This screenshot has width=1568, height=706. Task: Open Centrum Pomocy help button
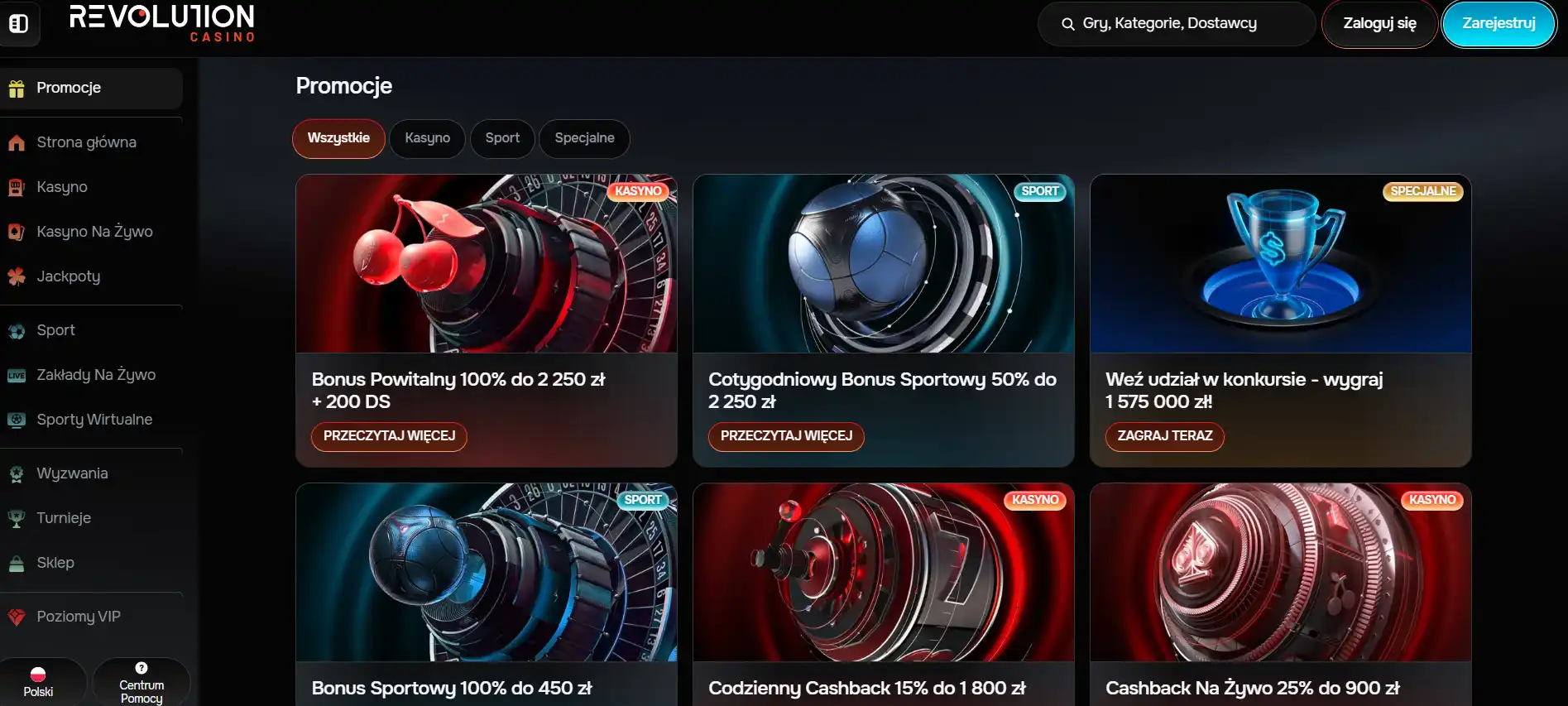(141, 682)
